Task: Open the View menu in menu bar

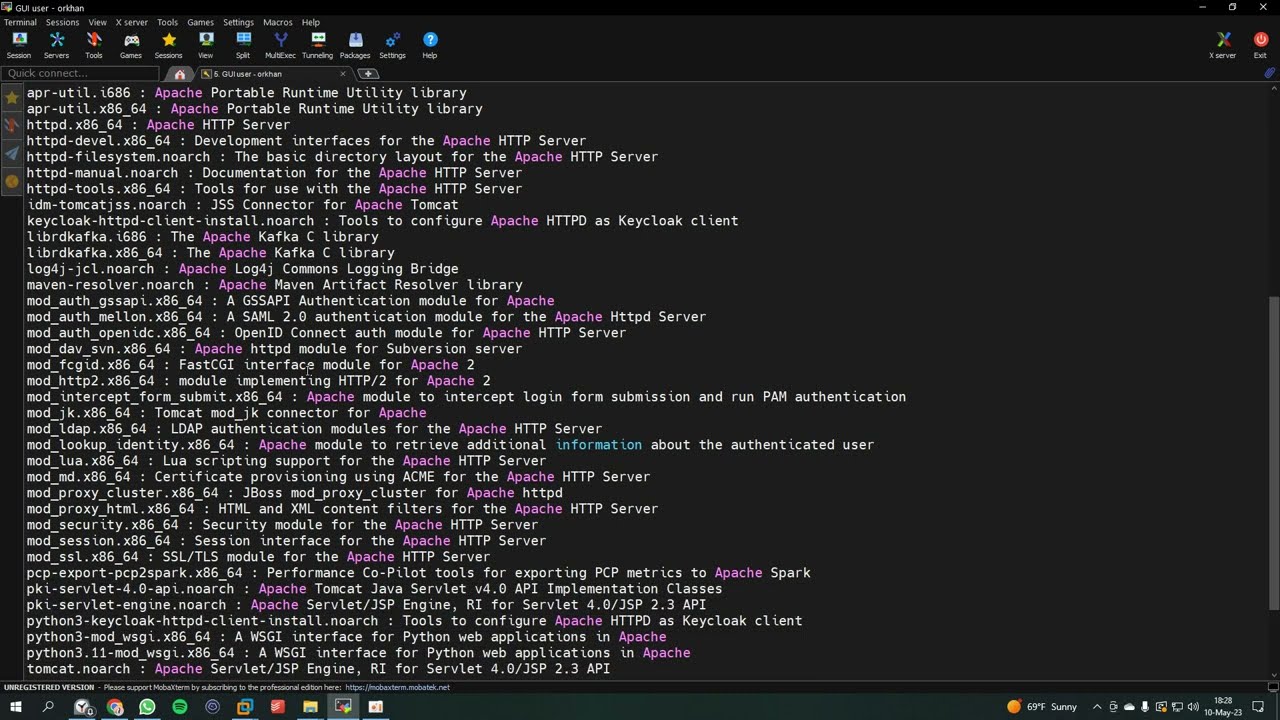Action: (x=97, y=22)
